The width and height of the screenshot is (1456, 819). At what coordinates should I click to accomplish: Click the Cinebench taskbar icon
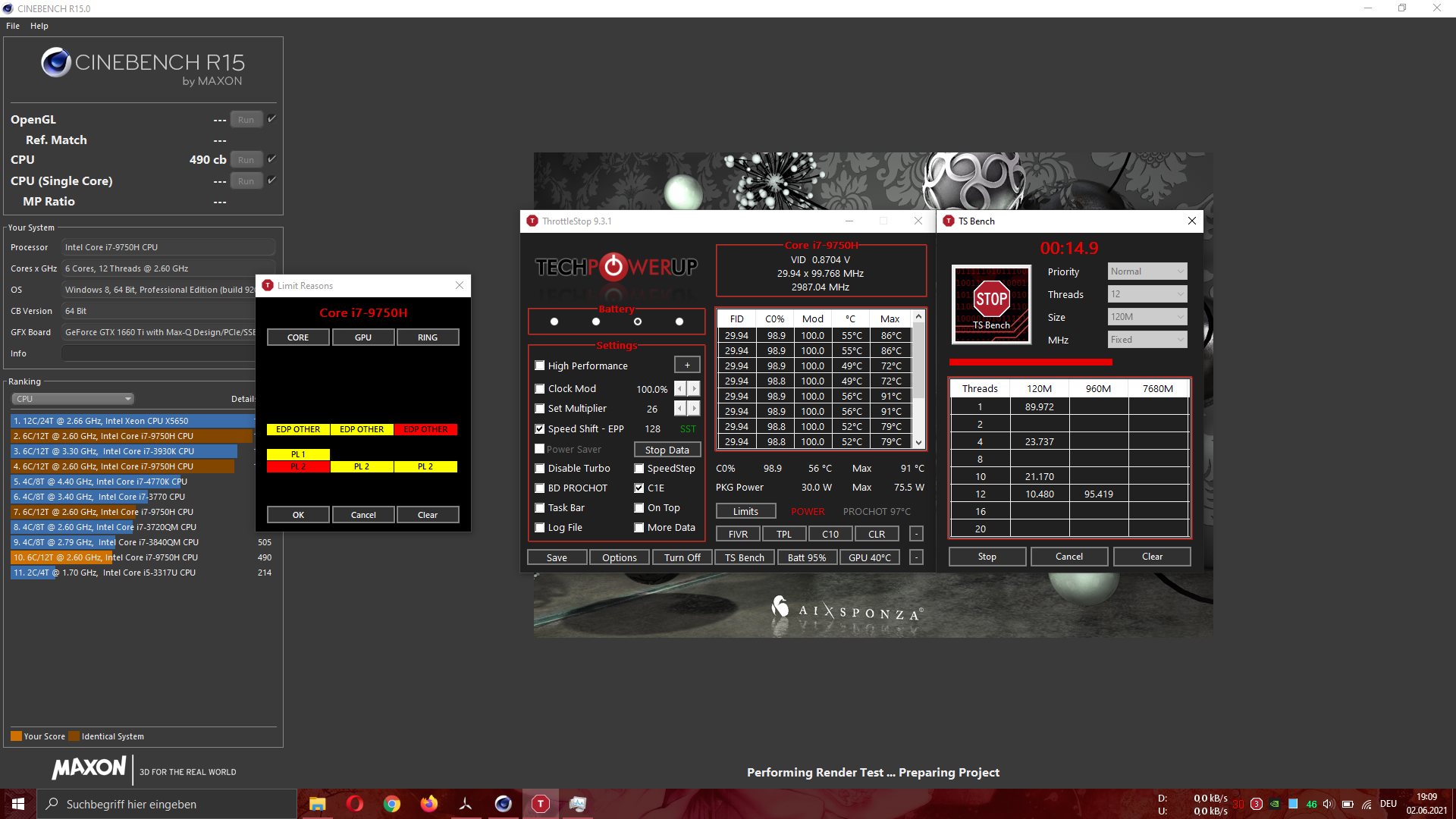[503, 804]
